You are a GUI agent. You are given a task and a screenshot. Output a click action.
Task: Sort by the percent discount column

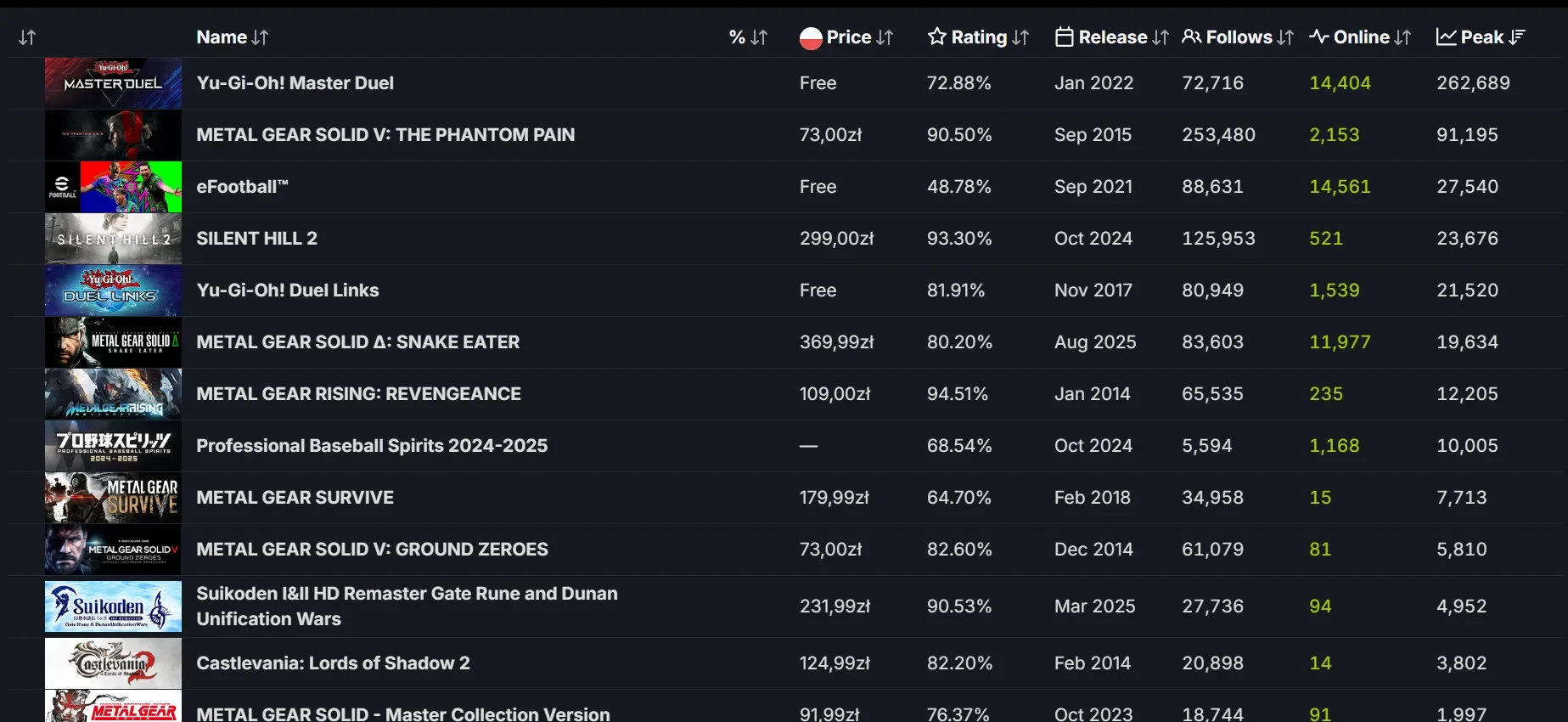747,37
